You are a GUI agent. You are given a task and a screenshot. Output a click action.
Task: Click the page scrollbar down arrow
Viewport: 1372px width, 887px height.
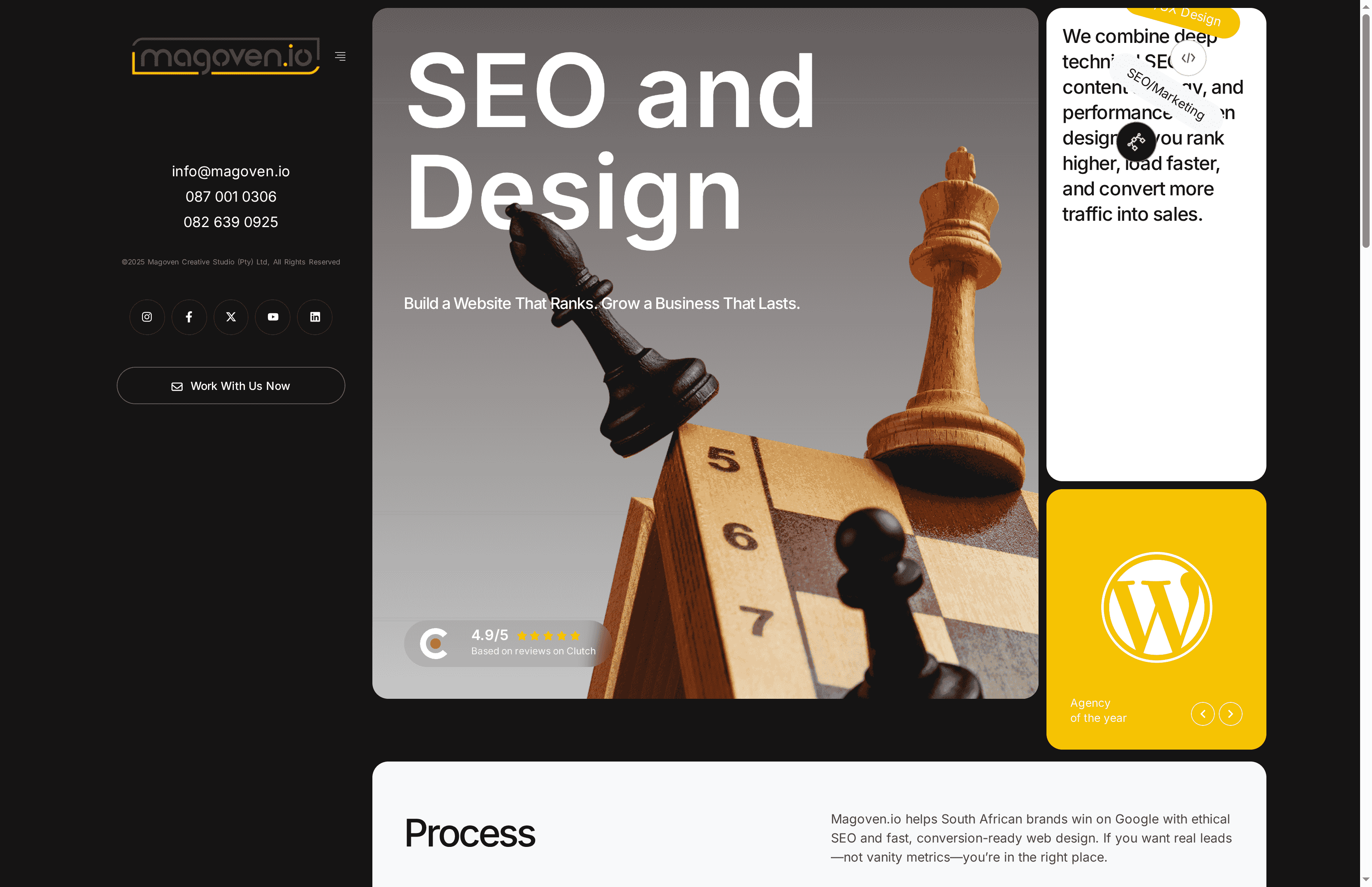1366,879
